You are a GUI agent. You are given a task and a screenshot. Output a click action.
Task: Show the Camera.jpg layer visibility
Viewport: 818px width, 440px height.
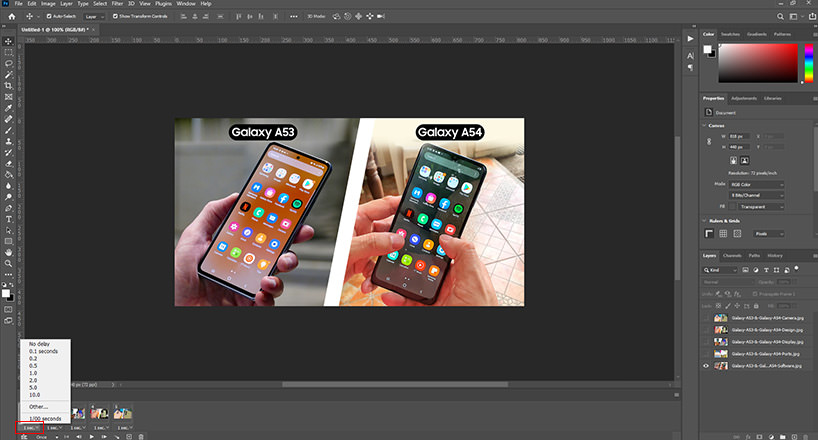click(x=706, y=318)
